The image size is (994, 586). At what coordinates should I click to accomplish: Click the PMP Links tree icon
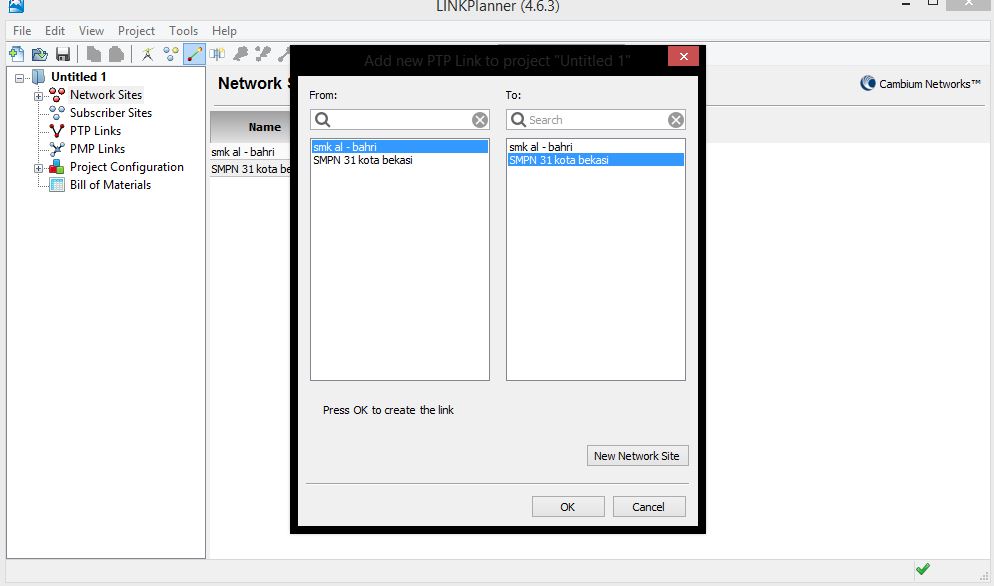(x=56, y=148)
